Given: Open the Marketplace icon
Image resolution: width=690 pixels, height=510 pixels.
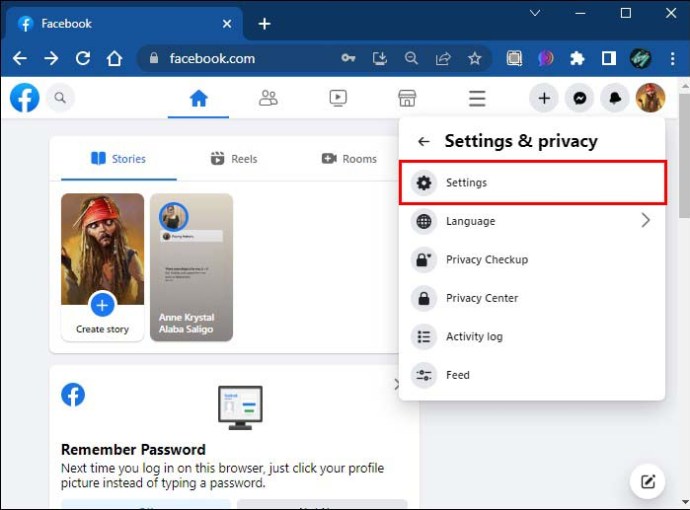Looking at the screenshot, I should pos(407,98).
